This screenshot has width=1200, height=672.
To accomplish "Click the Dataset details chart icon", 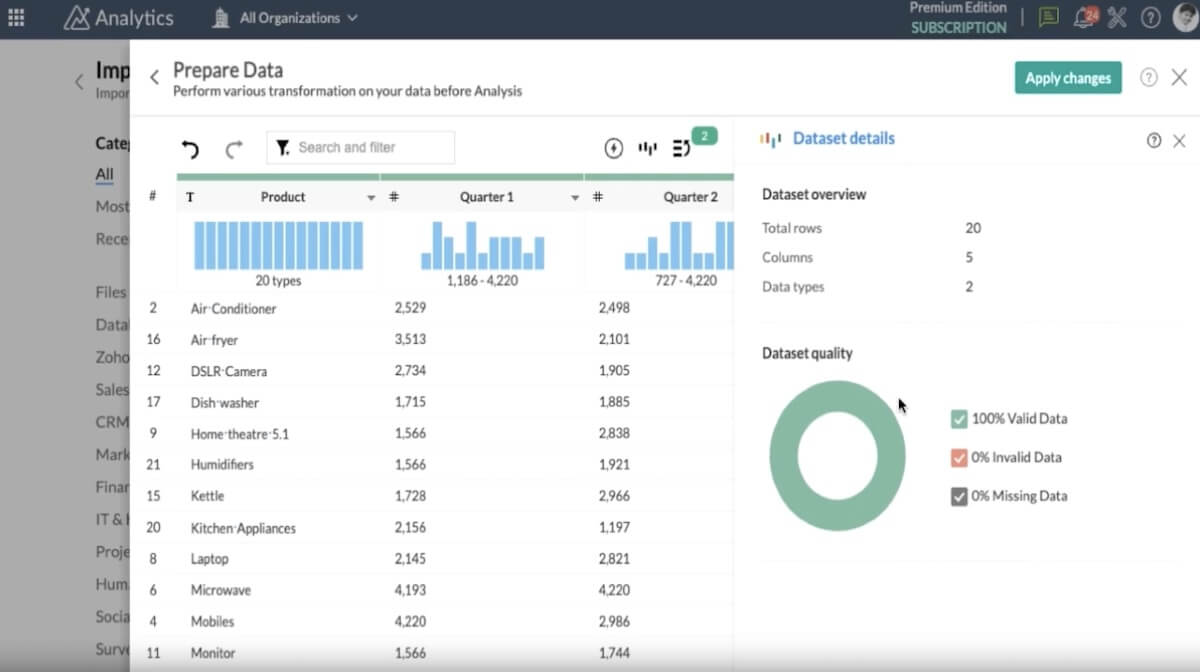I will [770, 139].
